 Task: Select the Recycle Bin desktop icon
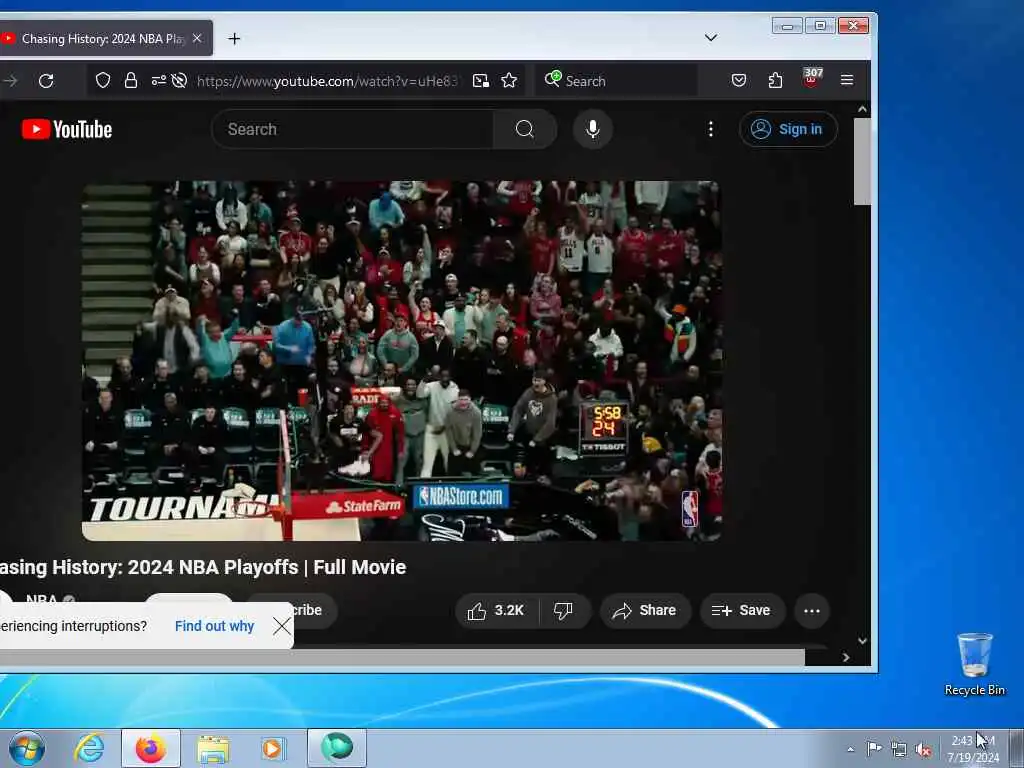pyautogui.click(x=974, y=664)
